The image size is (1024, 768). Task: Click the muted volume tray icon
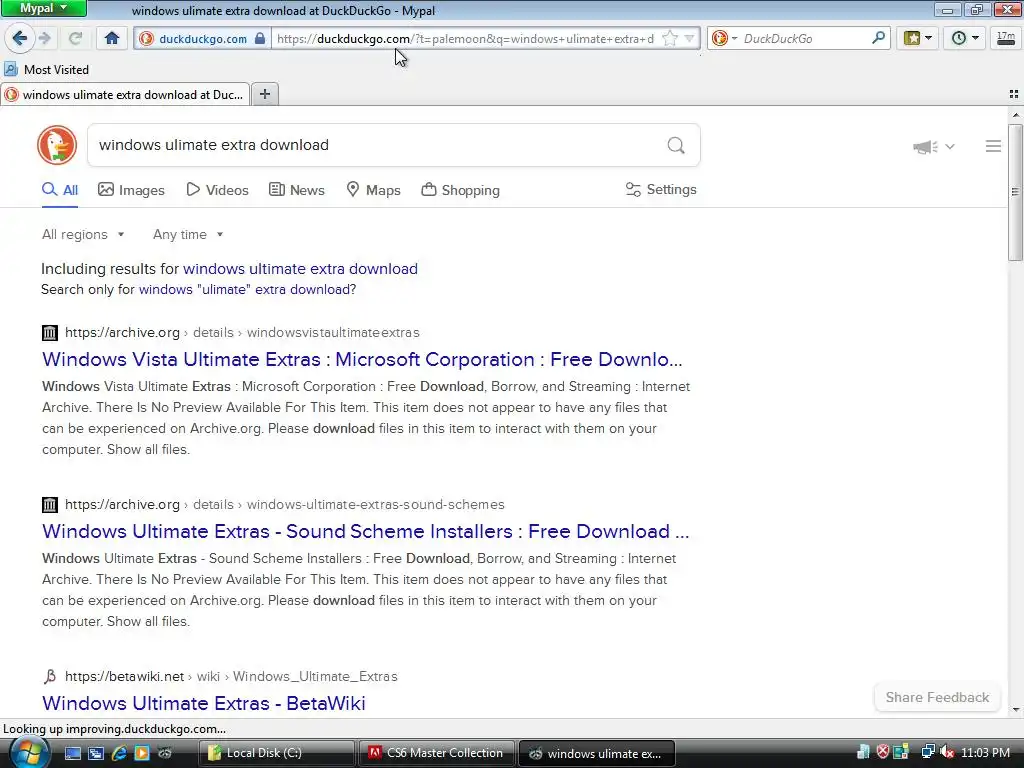click(x=947, y=752)
